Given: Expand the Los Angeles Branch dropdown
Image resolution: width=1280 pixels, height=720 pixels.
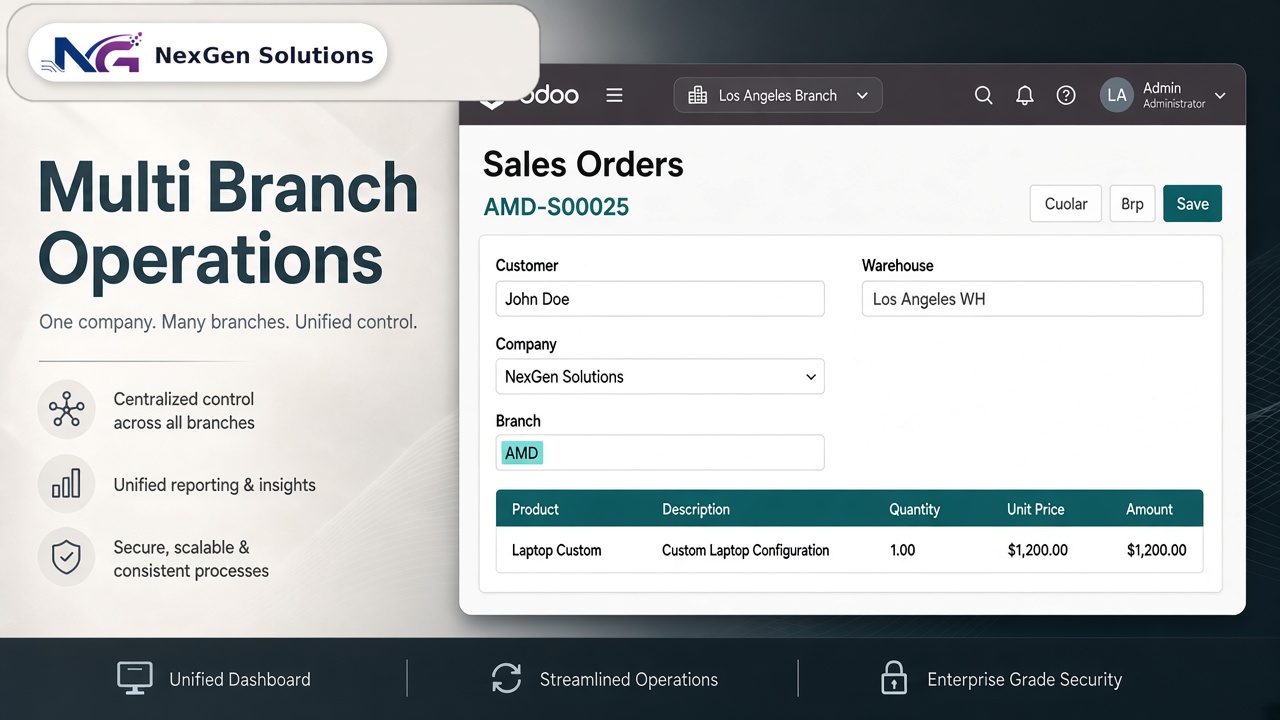Looking at the screenshot, I should tap(778, 96).
